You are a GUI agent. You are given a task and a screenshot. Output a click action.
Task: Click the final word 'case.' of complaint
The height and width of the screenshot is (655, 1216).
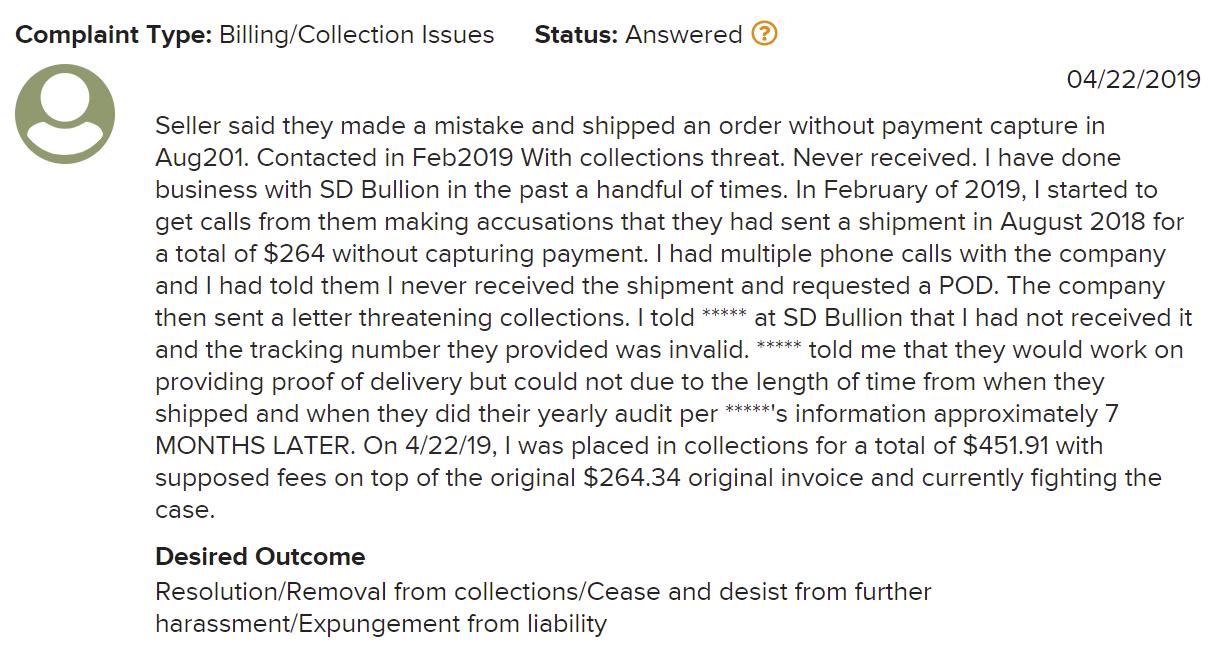185,510
